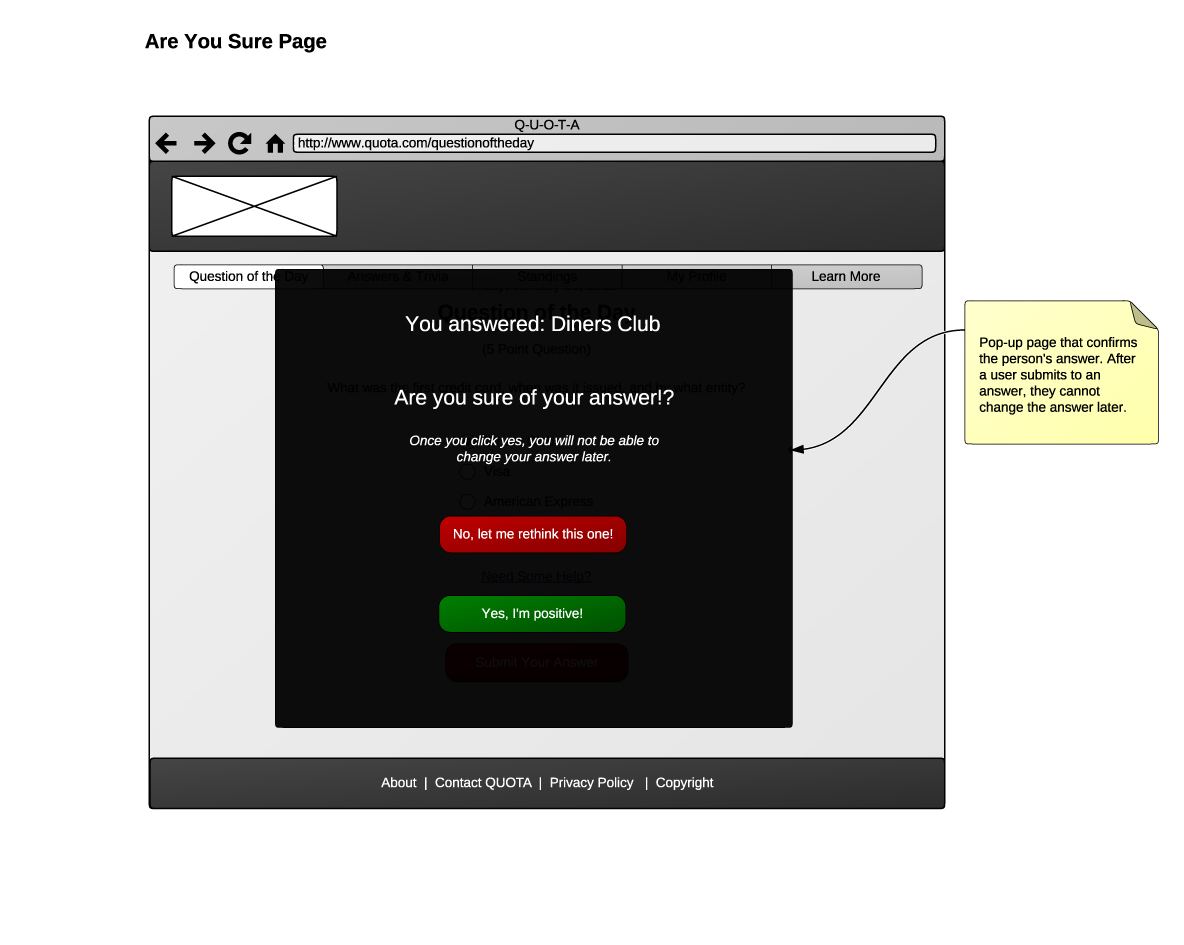Screen dimensions: 1184x945
Task: Open the Privacy Policy footer link
Action: pos(591,783)
